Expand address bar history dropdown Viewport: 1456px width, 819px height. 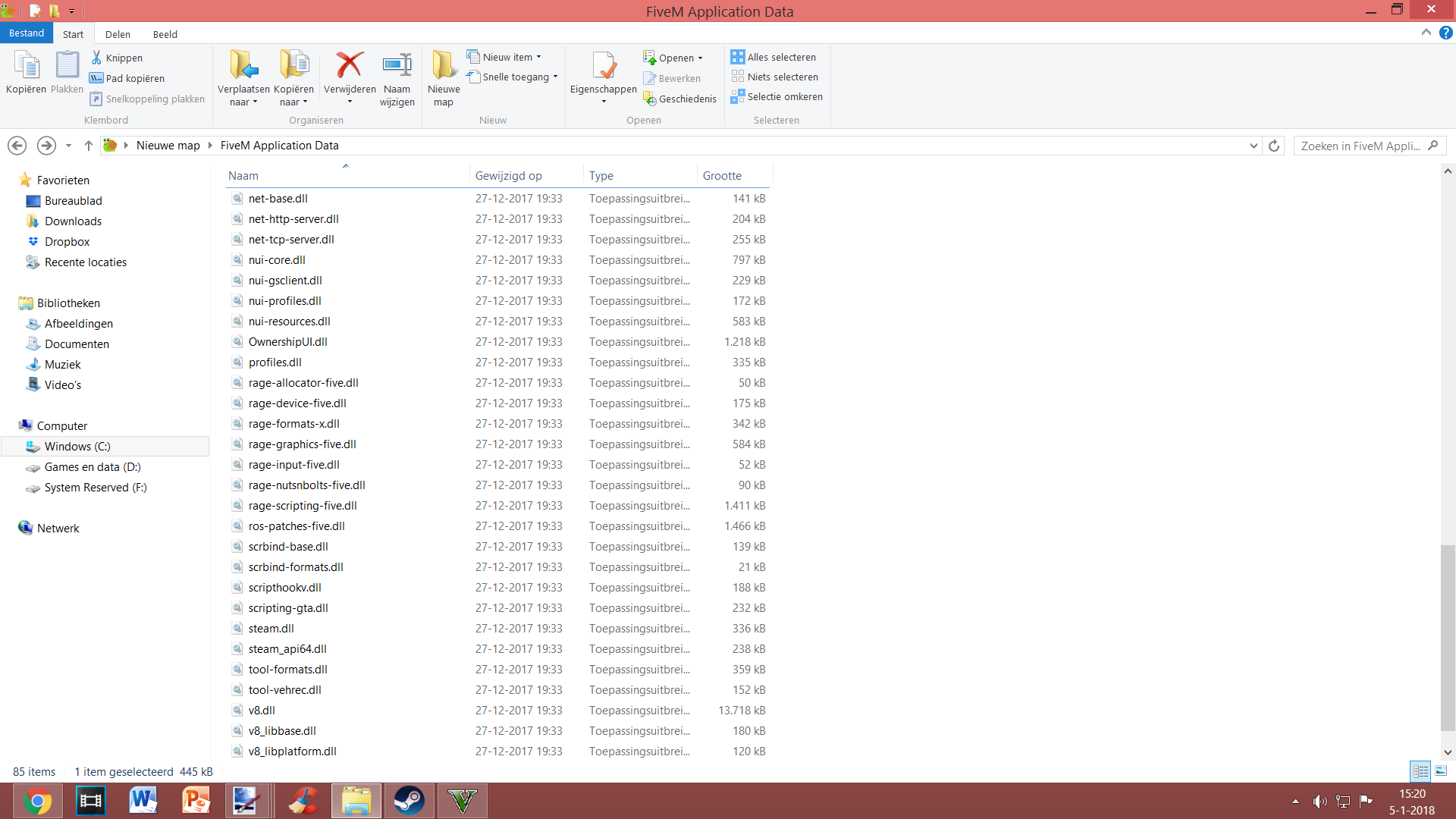[1254, 146]
